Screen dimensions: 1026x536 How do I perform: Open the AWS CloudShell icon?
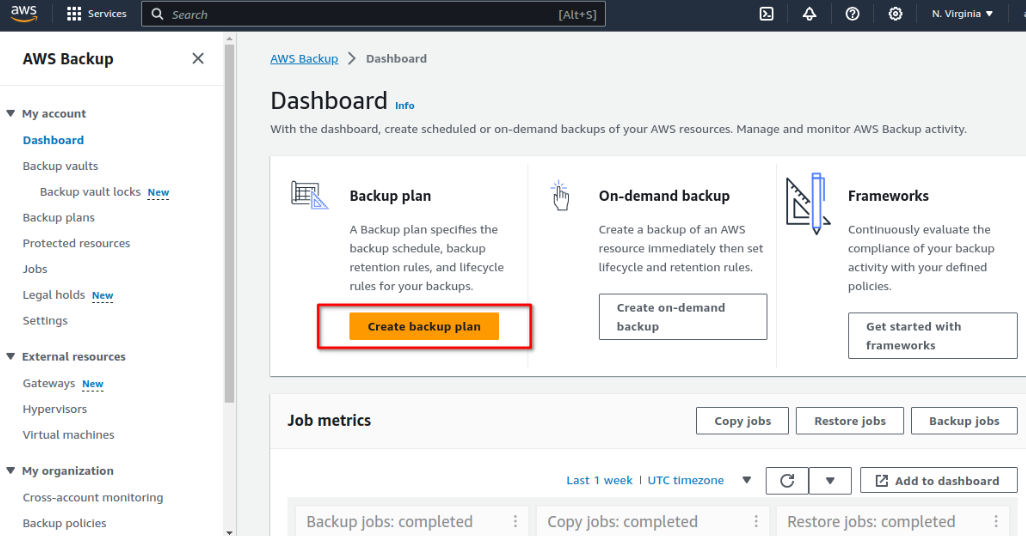tap(766, 14)
